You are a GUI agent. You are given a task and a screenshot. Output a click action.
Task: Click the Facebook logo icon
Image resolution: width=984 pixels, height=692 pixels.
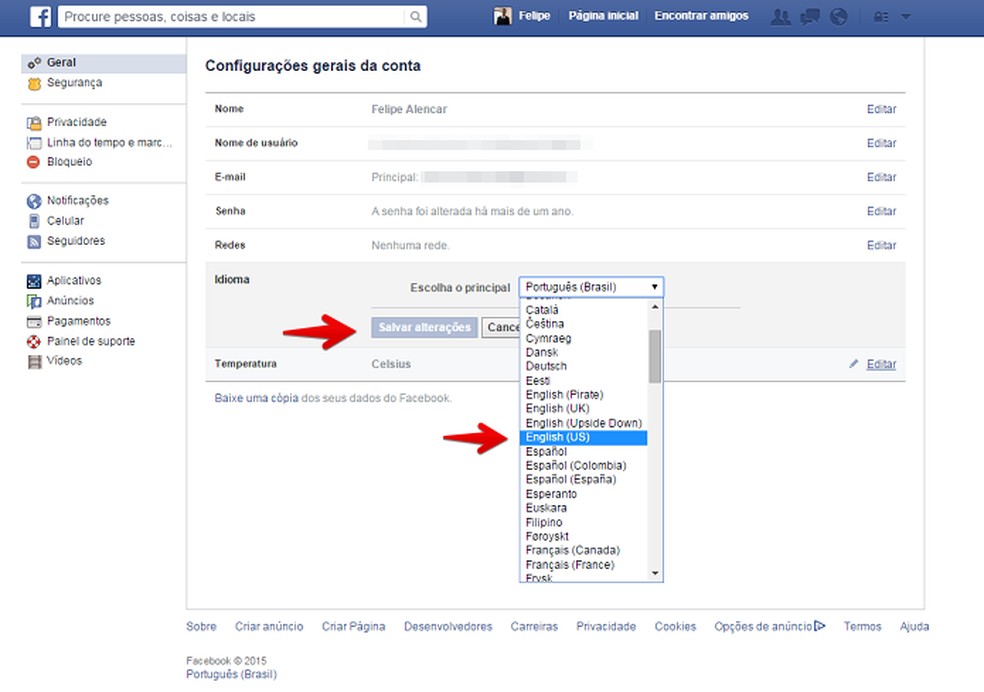[41, 16]
